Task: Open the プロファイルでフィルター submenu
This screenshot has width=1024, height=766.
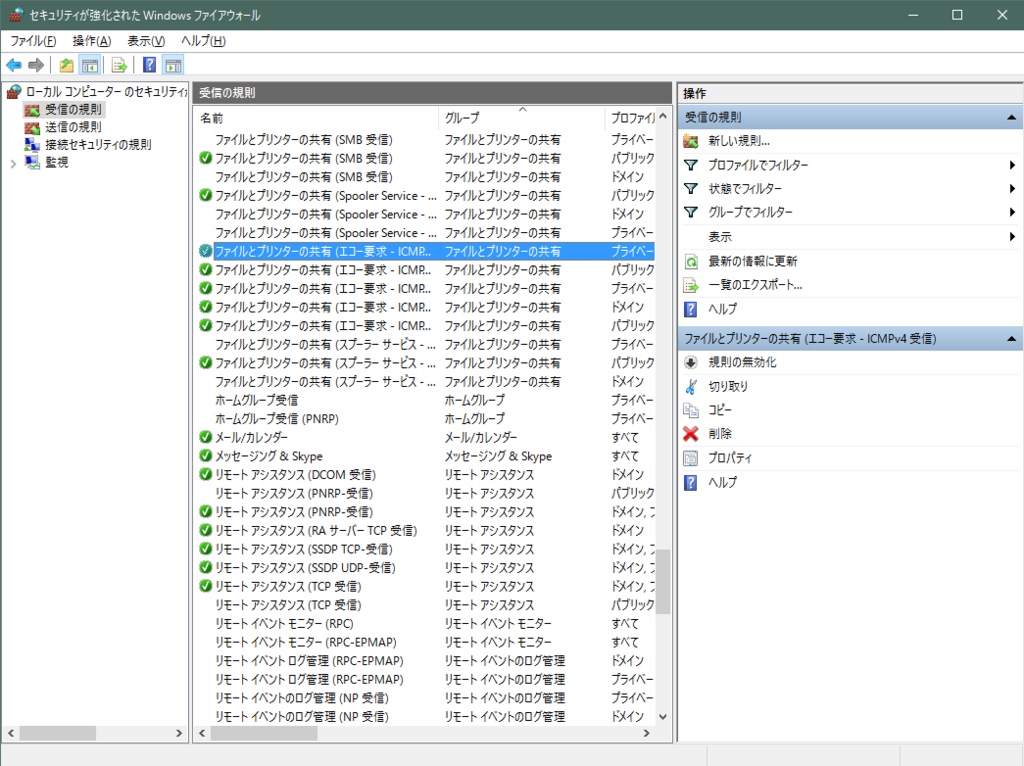Action: (850, 165)
